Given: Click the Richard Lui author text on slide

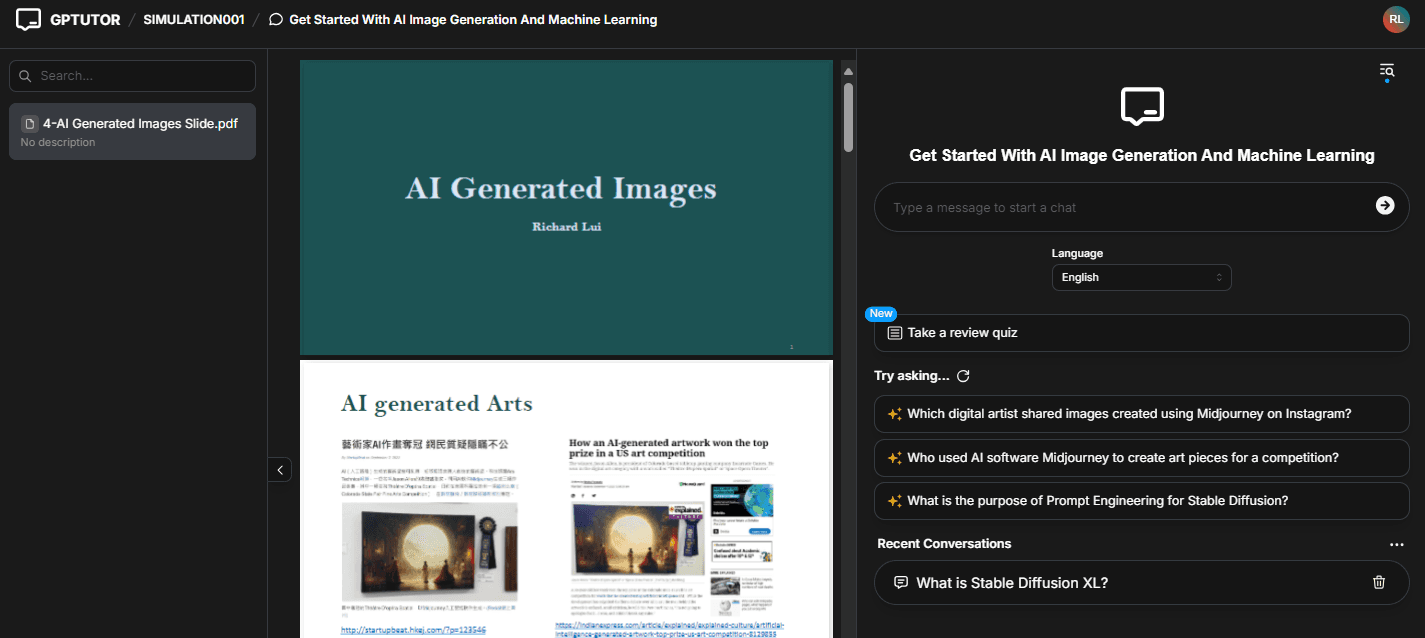Looking at the screenshot, I should [567, 227].
